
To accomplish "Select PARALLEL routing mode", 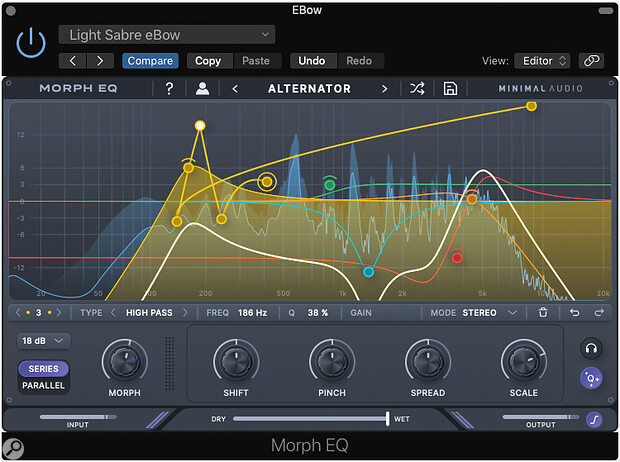I will pos(43,386).
